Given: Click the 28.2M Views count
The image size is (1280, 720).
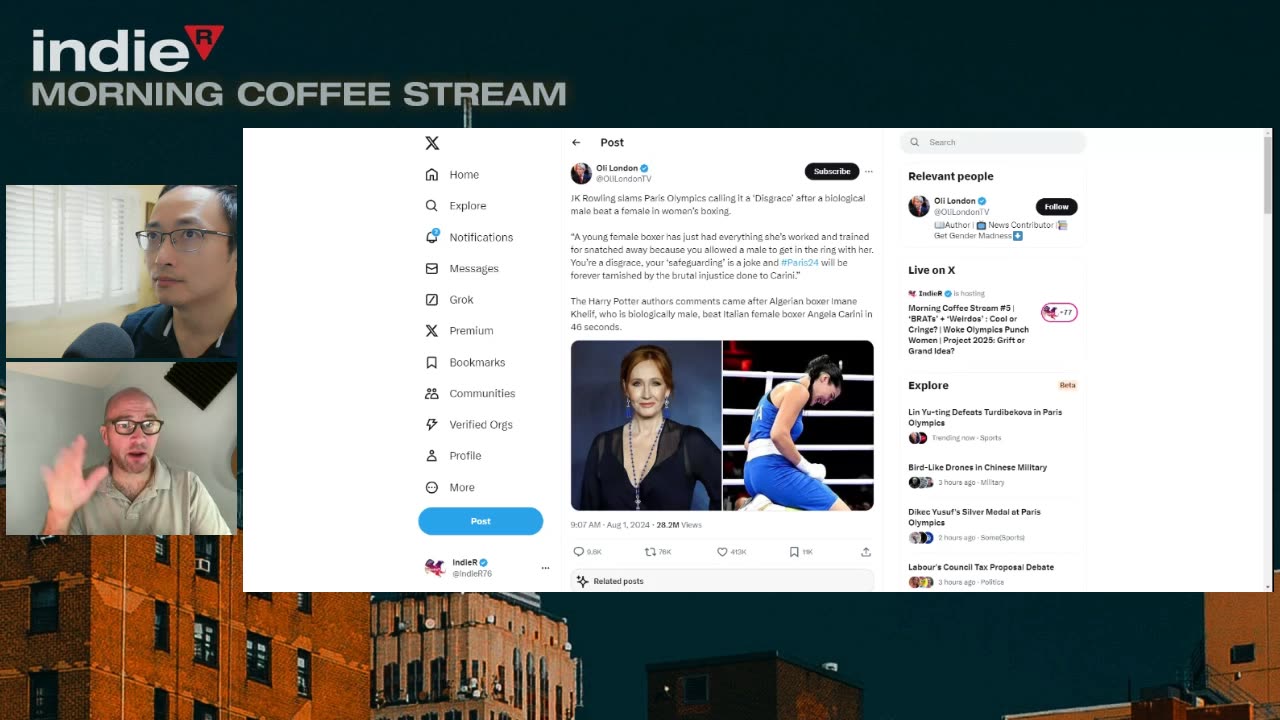Looking at the screenshot, I should (679, 525).
